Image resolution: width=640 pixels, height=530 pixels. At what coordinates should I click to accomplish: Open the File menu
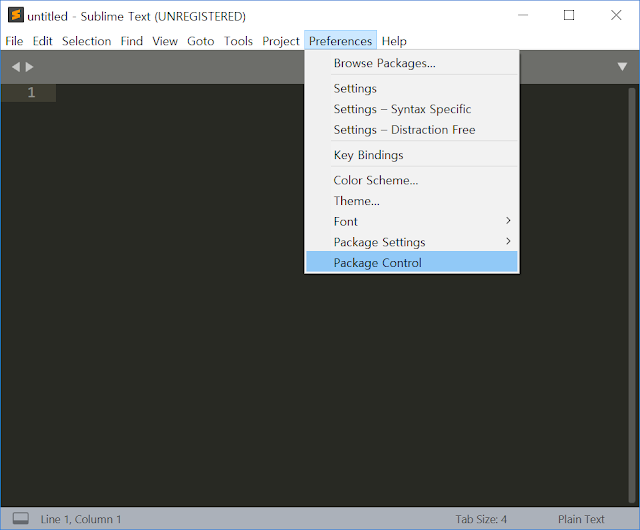(14, 41)
